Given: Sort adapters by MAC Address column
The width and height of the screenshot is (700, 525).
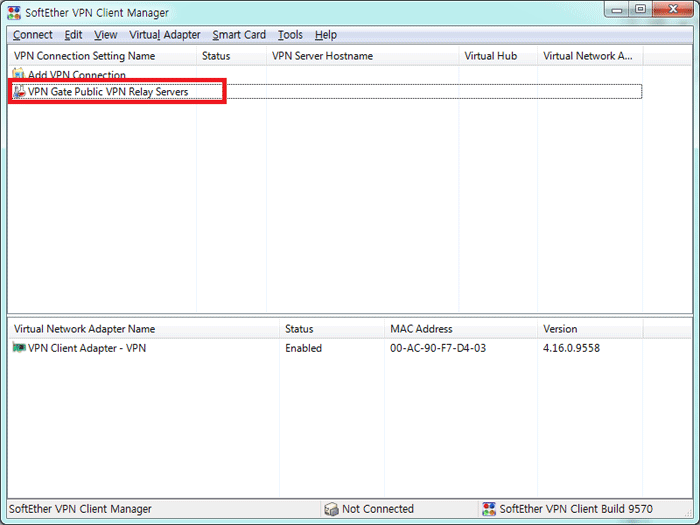Looking at the screenshot, I should (x=421, y=329).
